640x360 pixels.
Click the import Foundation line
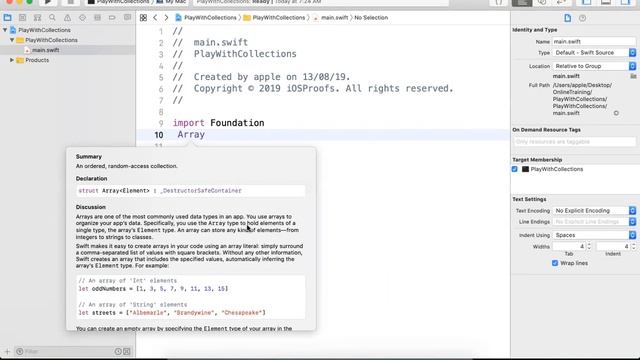click(x=218, y=123)
